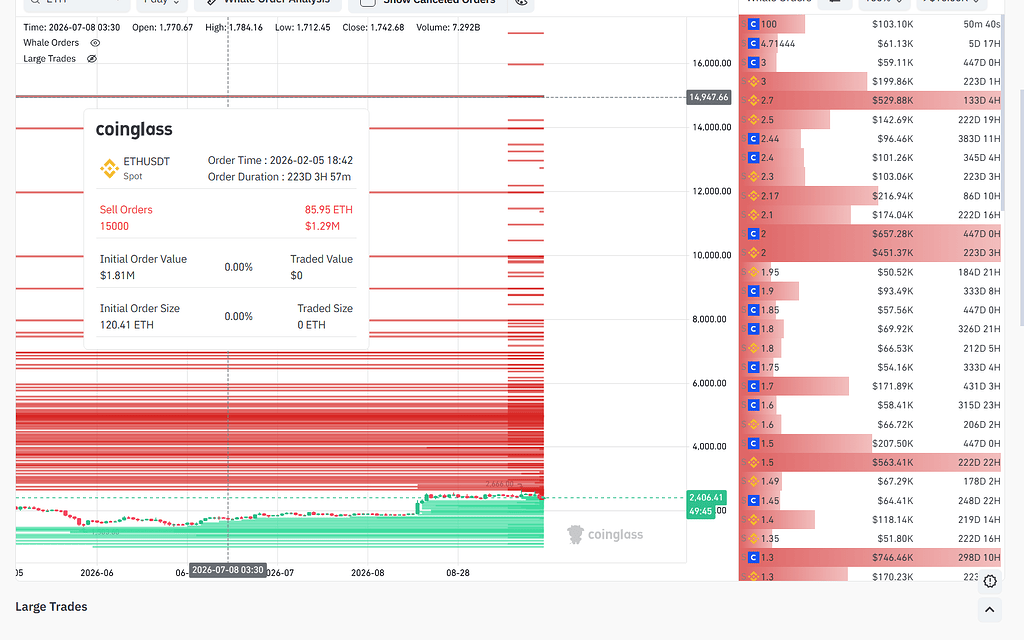This screenshot has width=1024, height=640.
Task: Click Binance icon in $142.69K order row
Action: tap(753, 120)
